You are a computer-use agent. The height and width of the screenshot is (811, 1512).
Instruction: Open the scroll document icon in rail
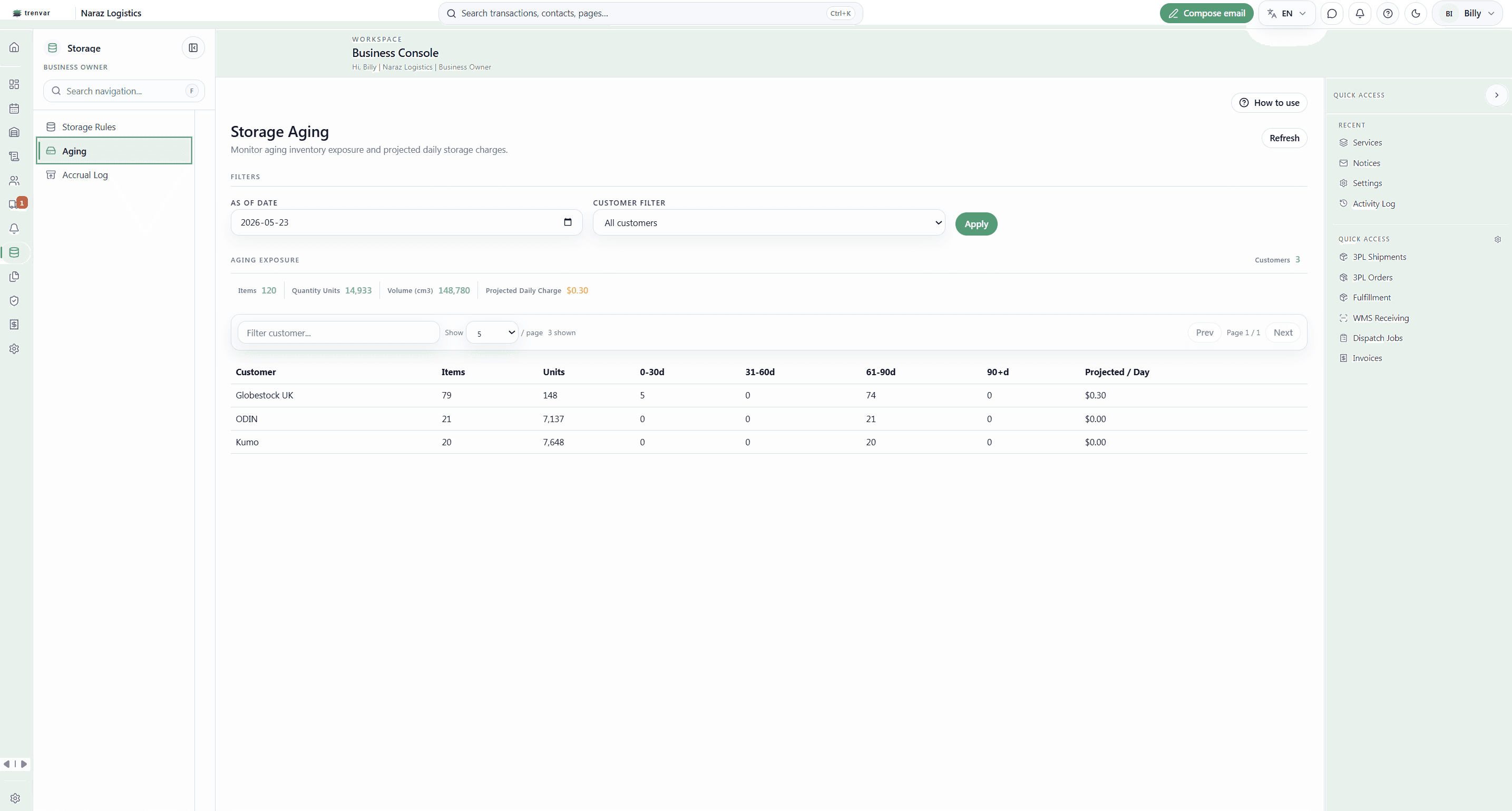tap(14, 157)
